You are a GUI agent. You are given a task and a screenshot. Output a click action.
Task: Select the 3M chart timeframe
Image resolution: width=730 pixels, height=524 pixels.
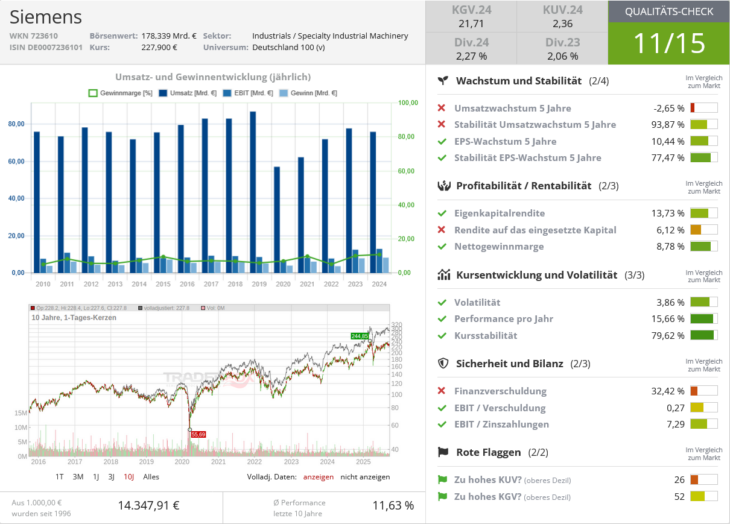click(x=78, y=477)
